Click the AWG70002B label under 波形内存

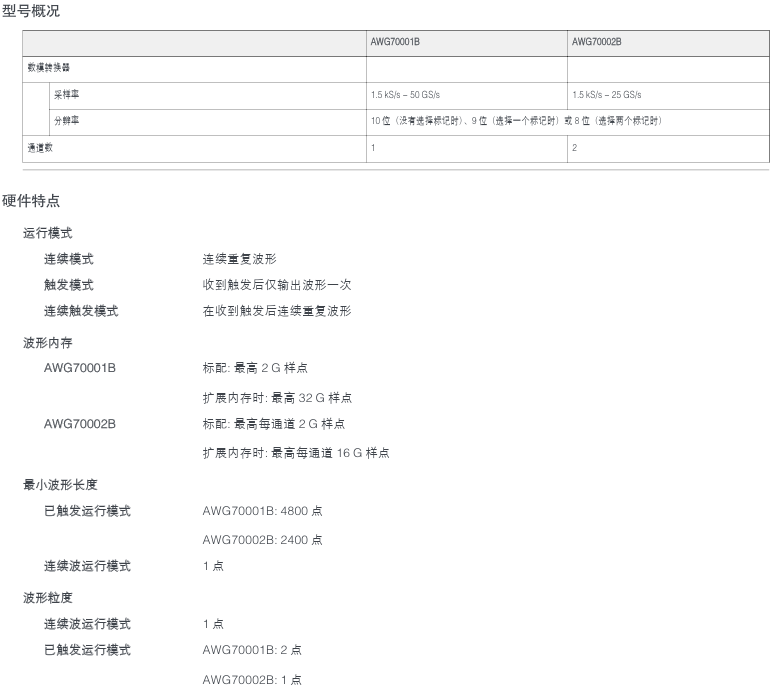pos(80,424)
